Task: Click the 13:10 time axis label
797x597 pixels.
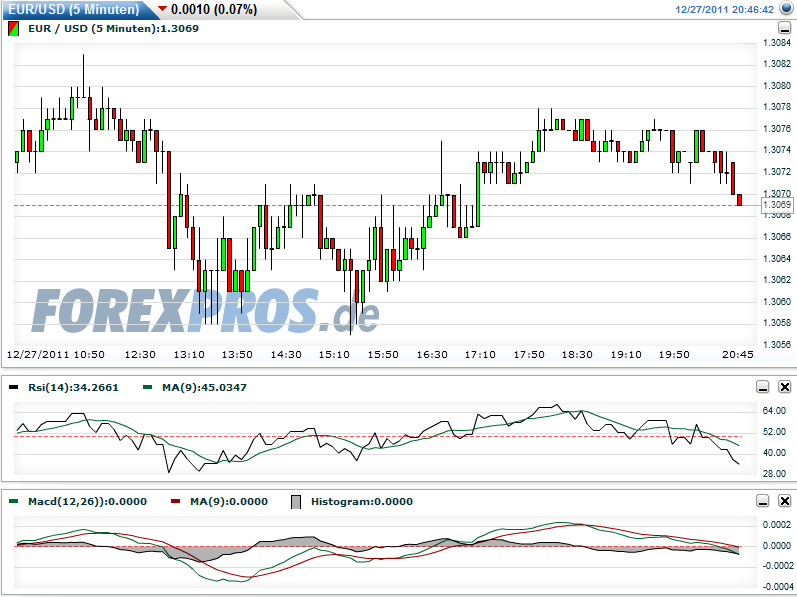Action: 189,355
